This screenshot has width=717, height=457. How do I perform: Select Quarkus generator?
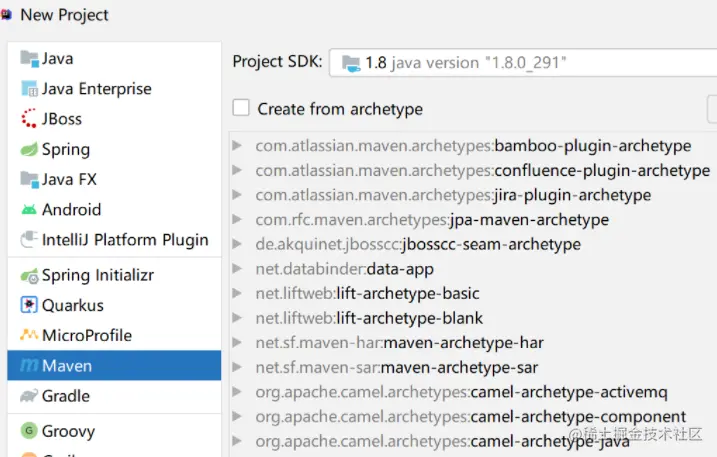(x=114, y=305)
